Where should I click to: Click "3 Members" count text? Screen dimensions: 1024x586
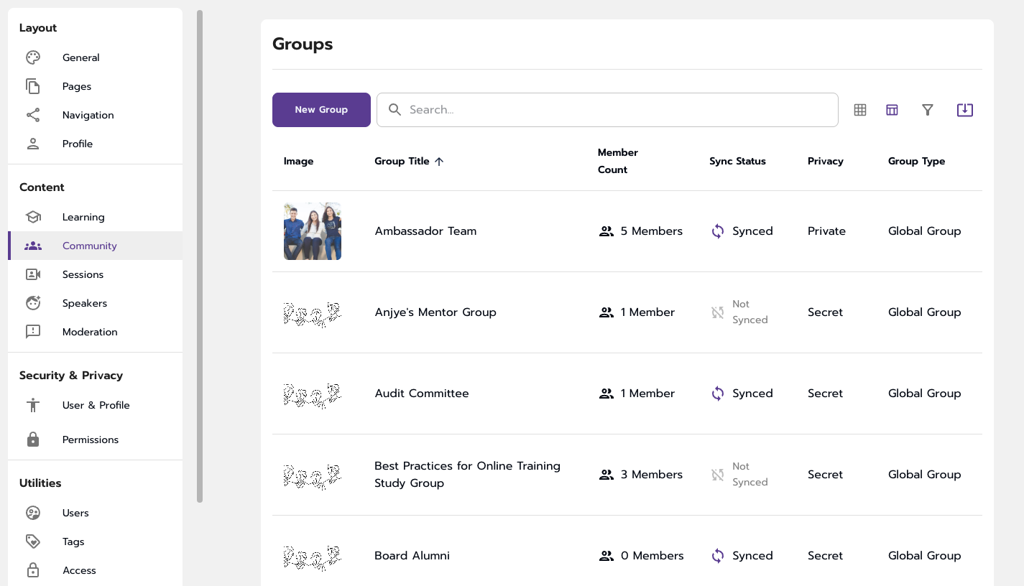point(651,474)
